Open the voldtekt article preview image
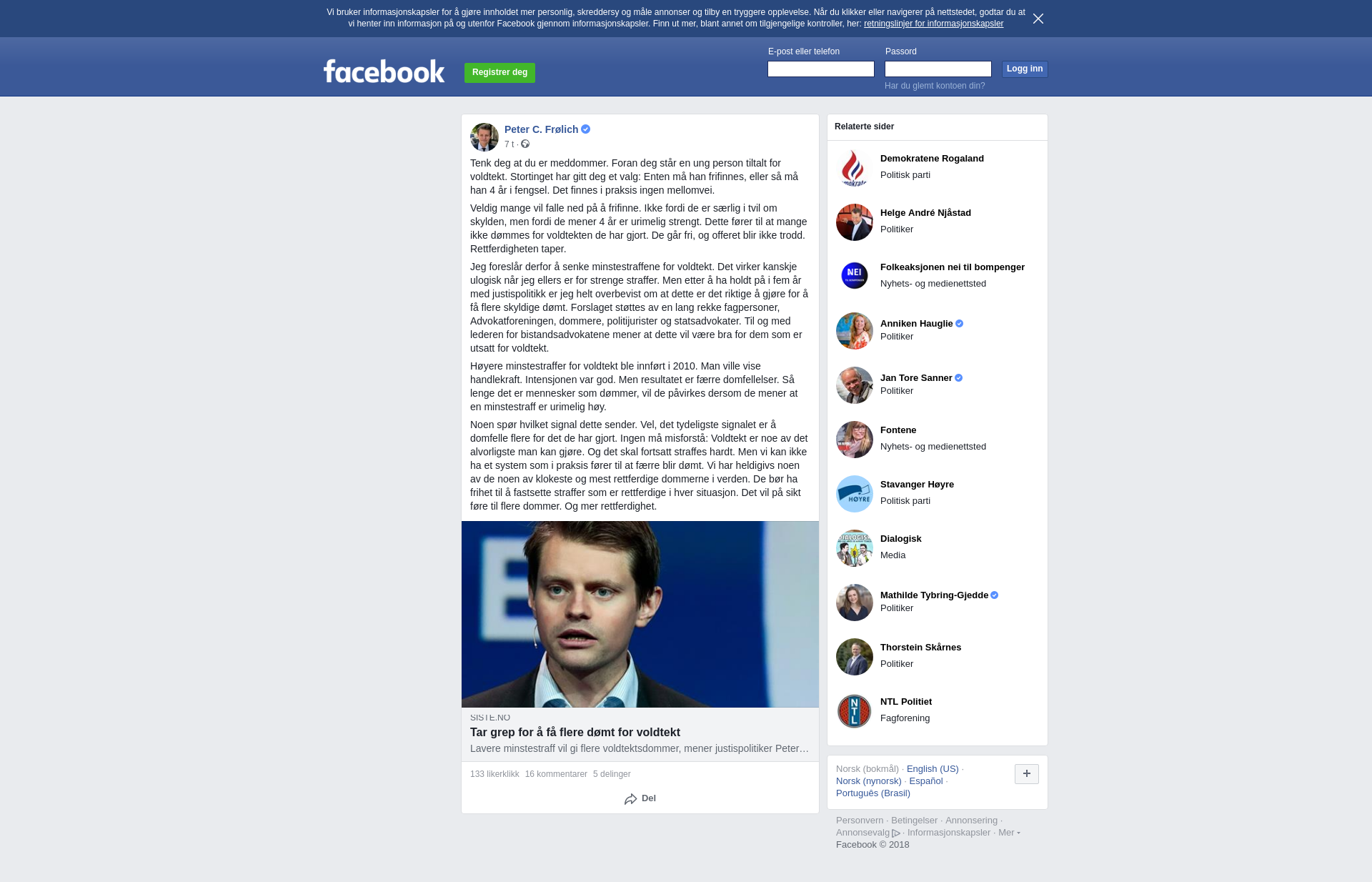The width and height of the screenshot is (1372, 882). (x=640, y=615)
